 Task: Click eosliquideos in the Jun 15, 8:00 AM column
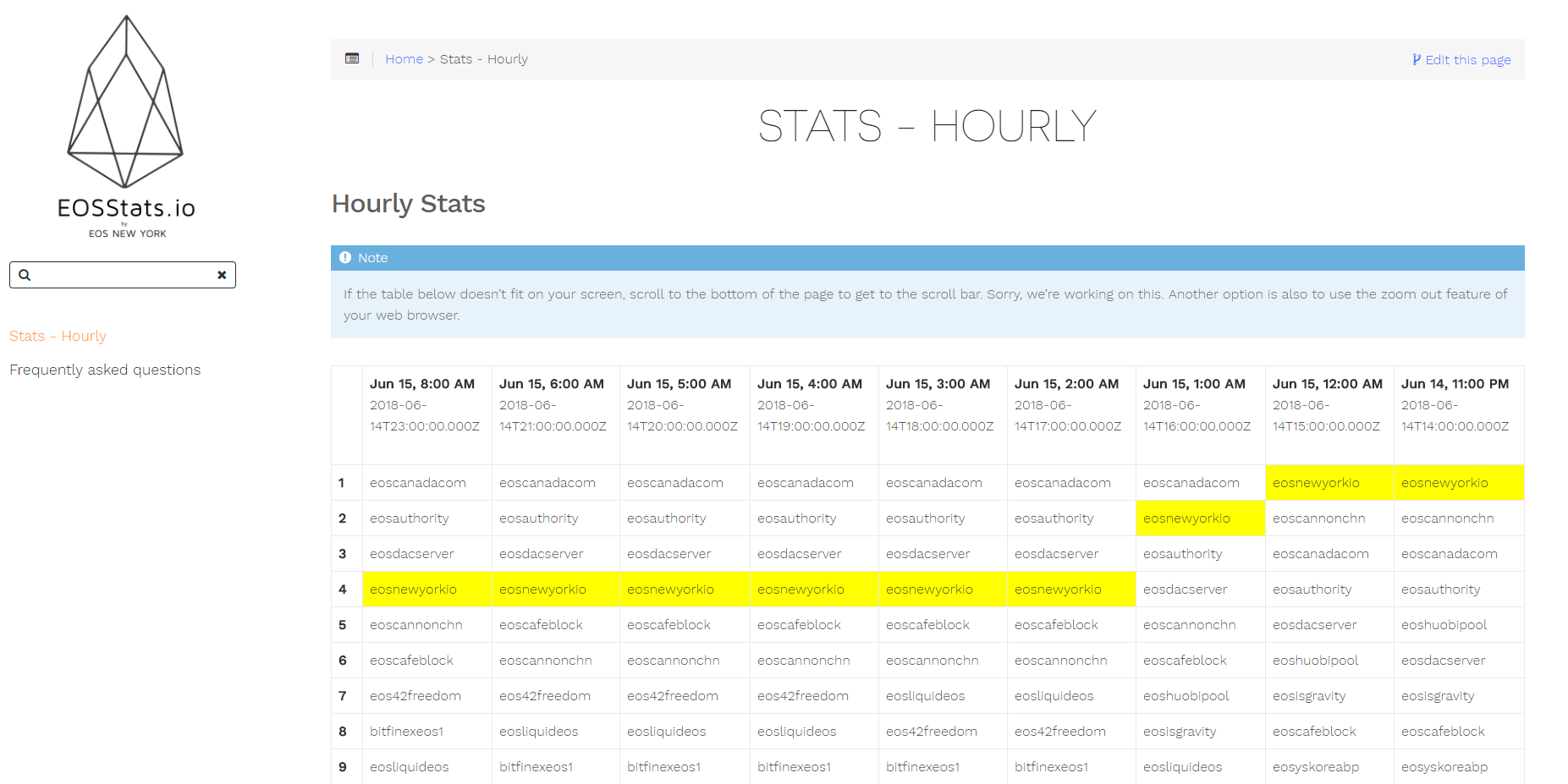(410, 767)
